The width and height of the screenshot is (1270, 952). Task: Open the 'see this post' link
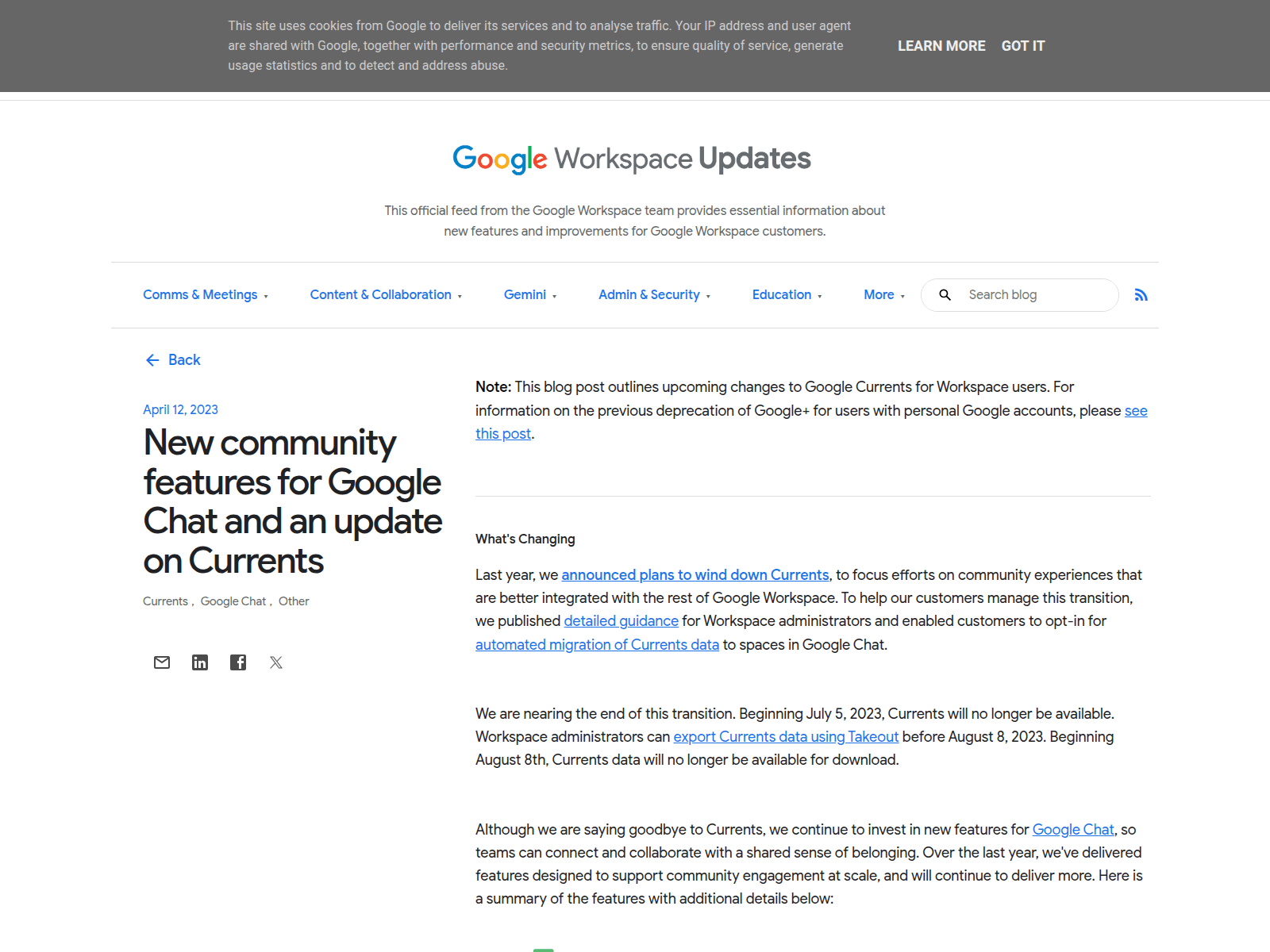coord(1136,411)
